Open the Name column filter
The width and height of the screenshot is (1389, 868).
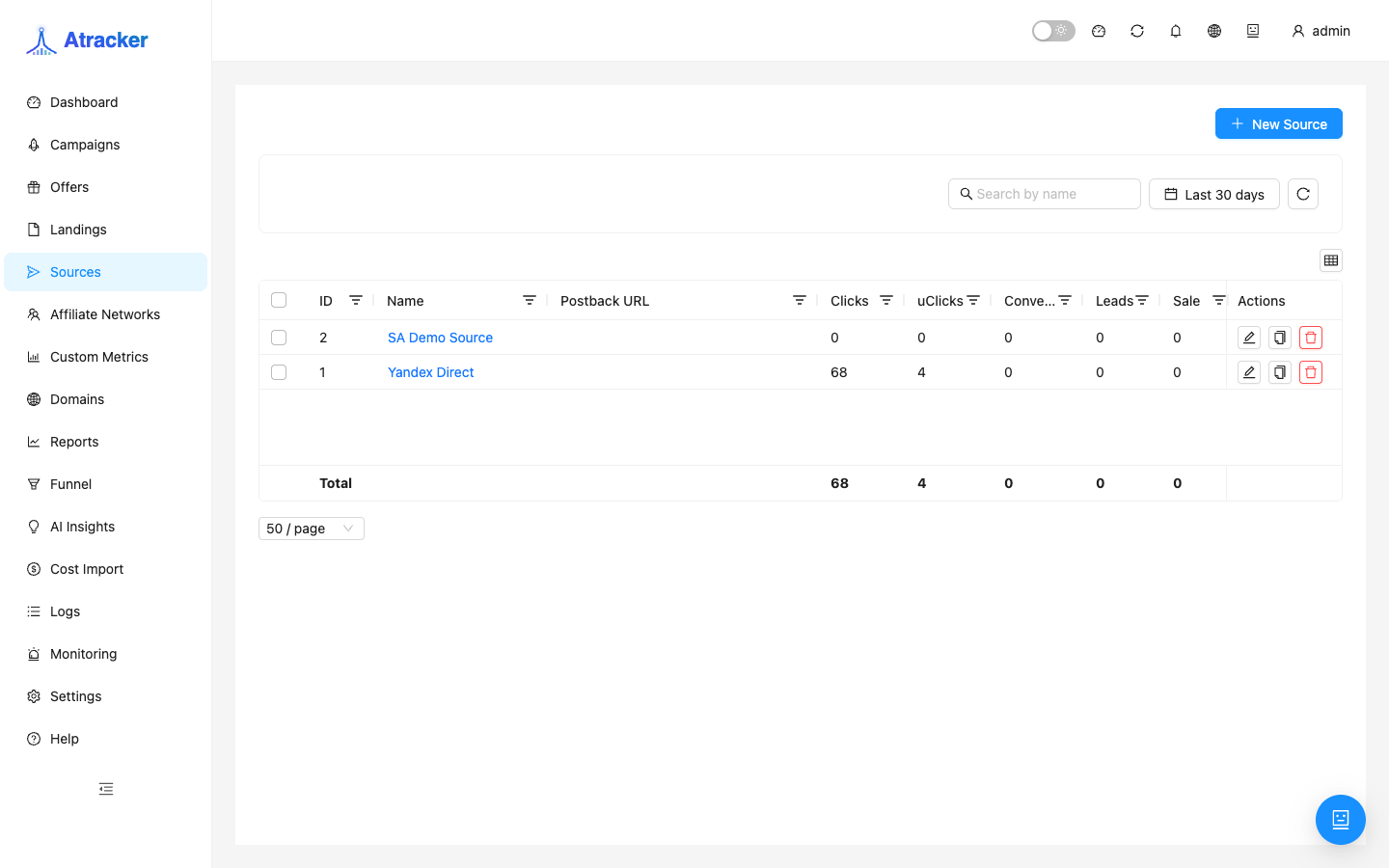(530, 300)
